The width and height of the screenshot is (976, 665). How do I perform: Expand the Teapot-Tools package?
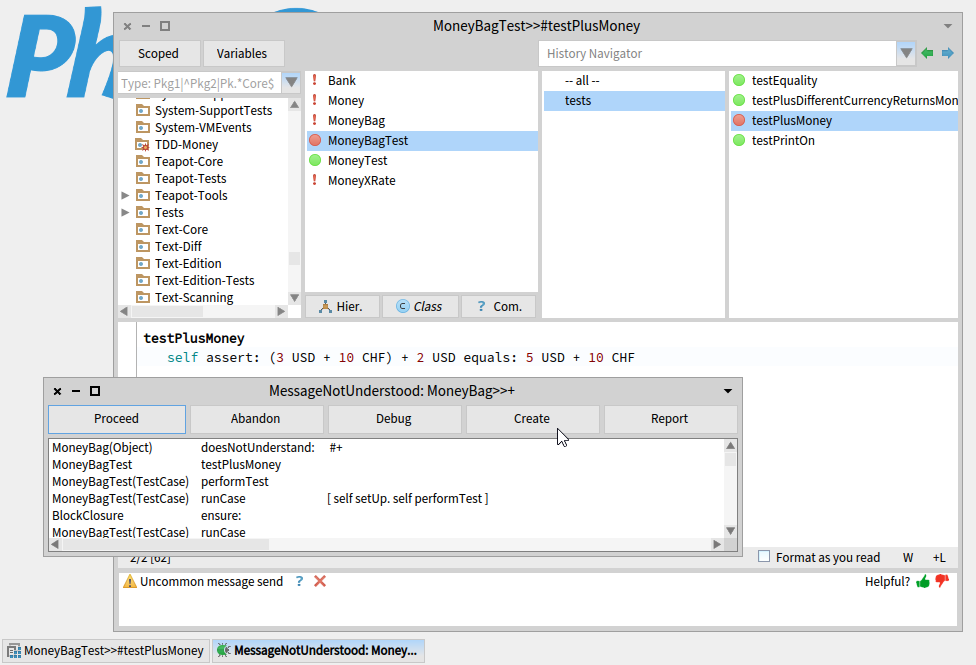(125, 196)
